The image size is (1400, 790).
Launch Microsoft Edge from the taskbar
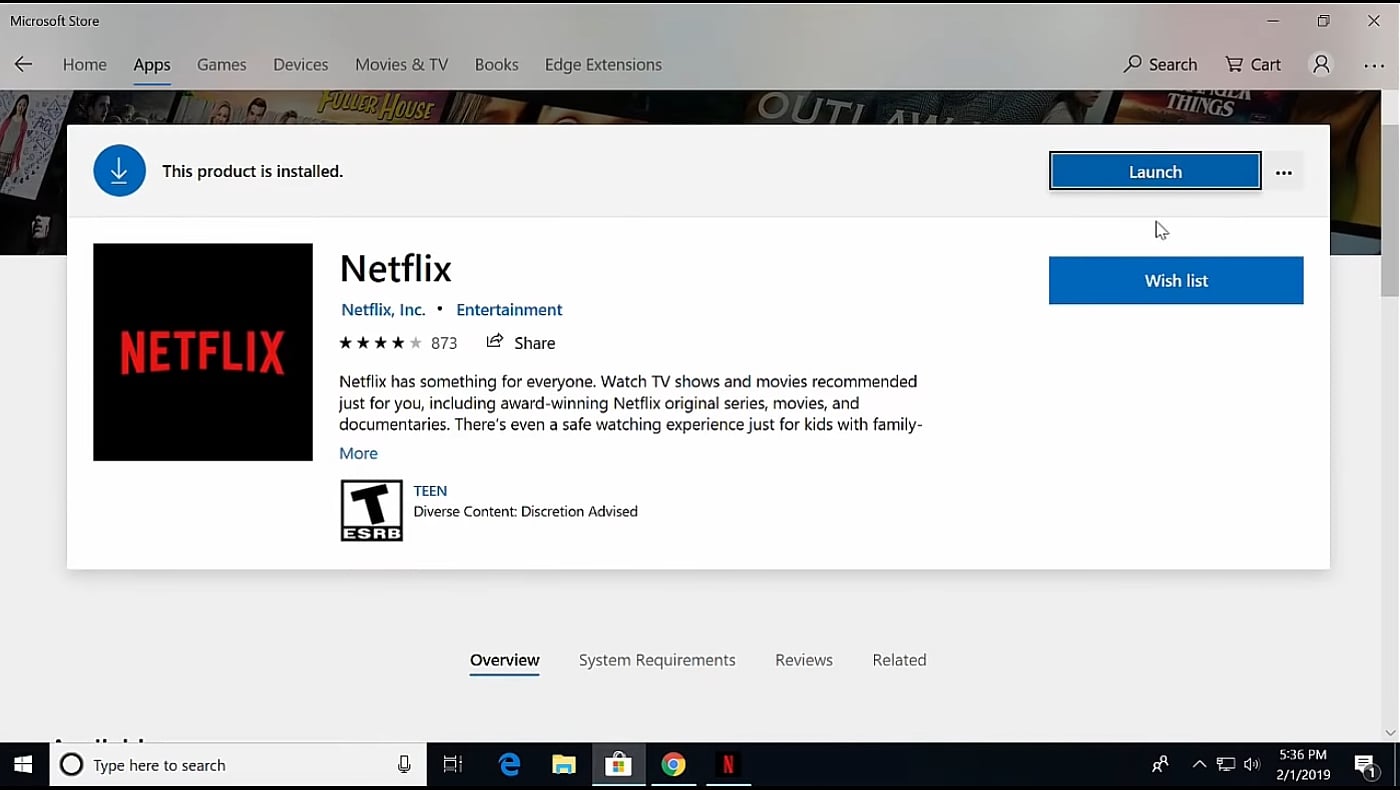[x=510, y=765]
